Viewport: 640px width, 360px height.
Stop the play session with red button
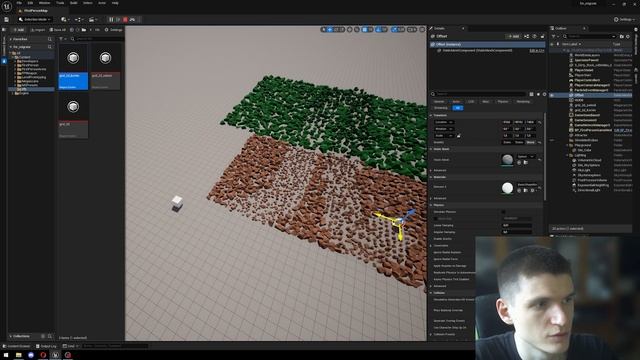125,19
